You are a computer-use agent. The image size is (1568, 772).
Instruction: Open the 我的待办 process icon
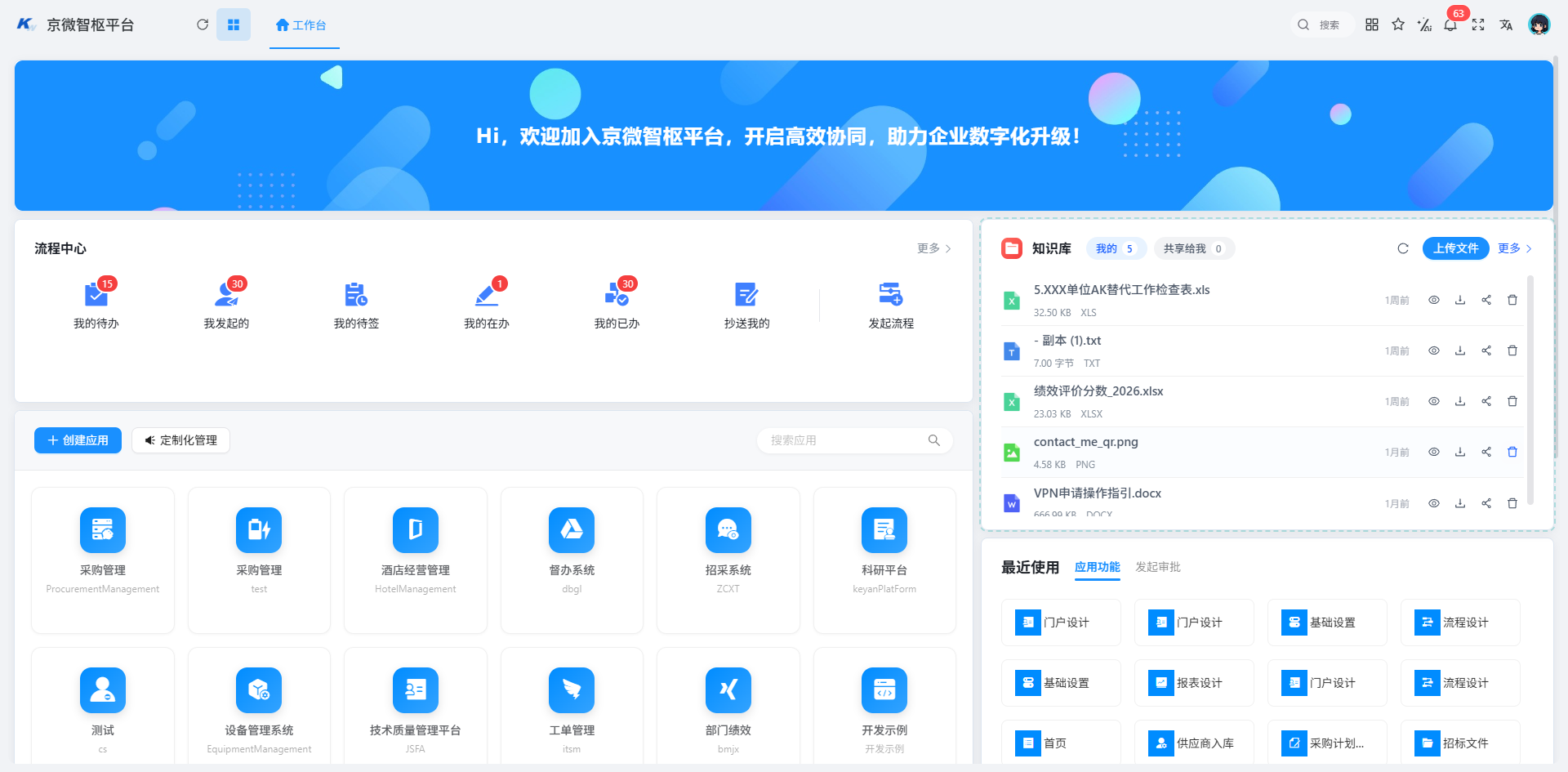click(96, 295)
